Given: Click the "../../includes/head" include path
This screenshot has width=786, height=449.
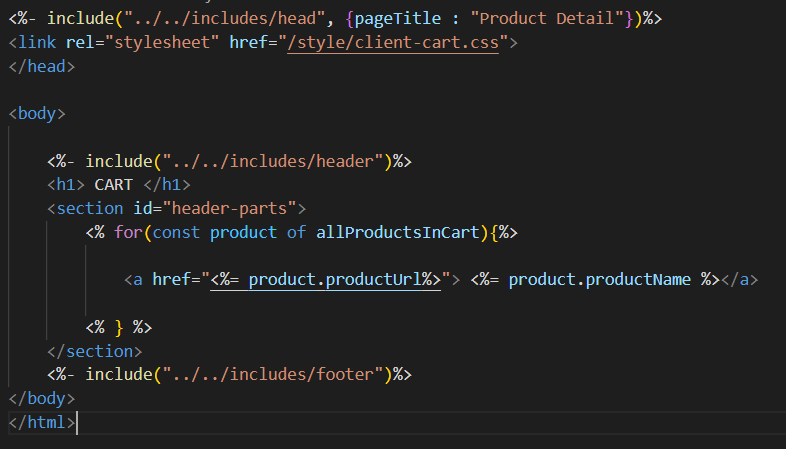Looking at the screenshot, I should [225, 19].
